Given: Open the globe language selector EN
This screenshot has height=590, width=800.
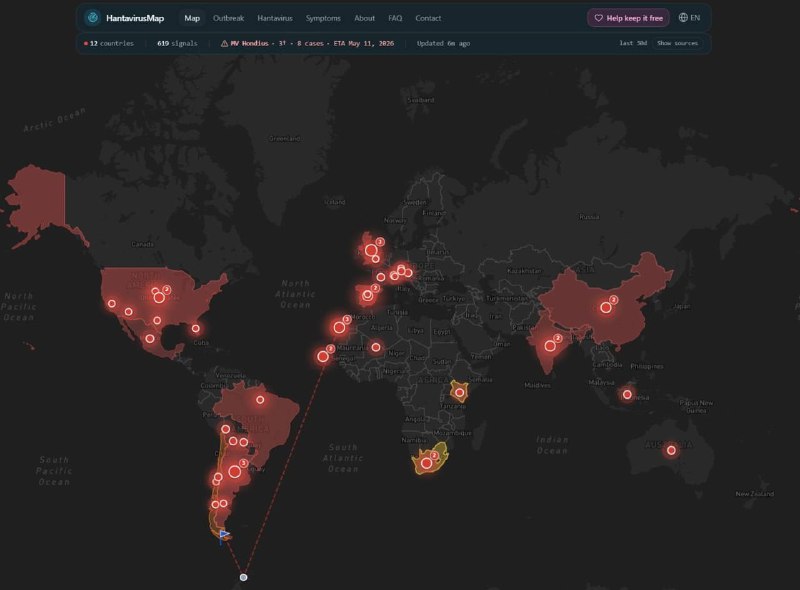Looking at the screenshot, I should click(689, 18).
